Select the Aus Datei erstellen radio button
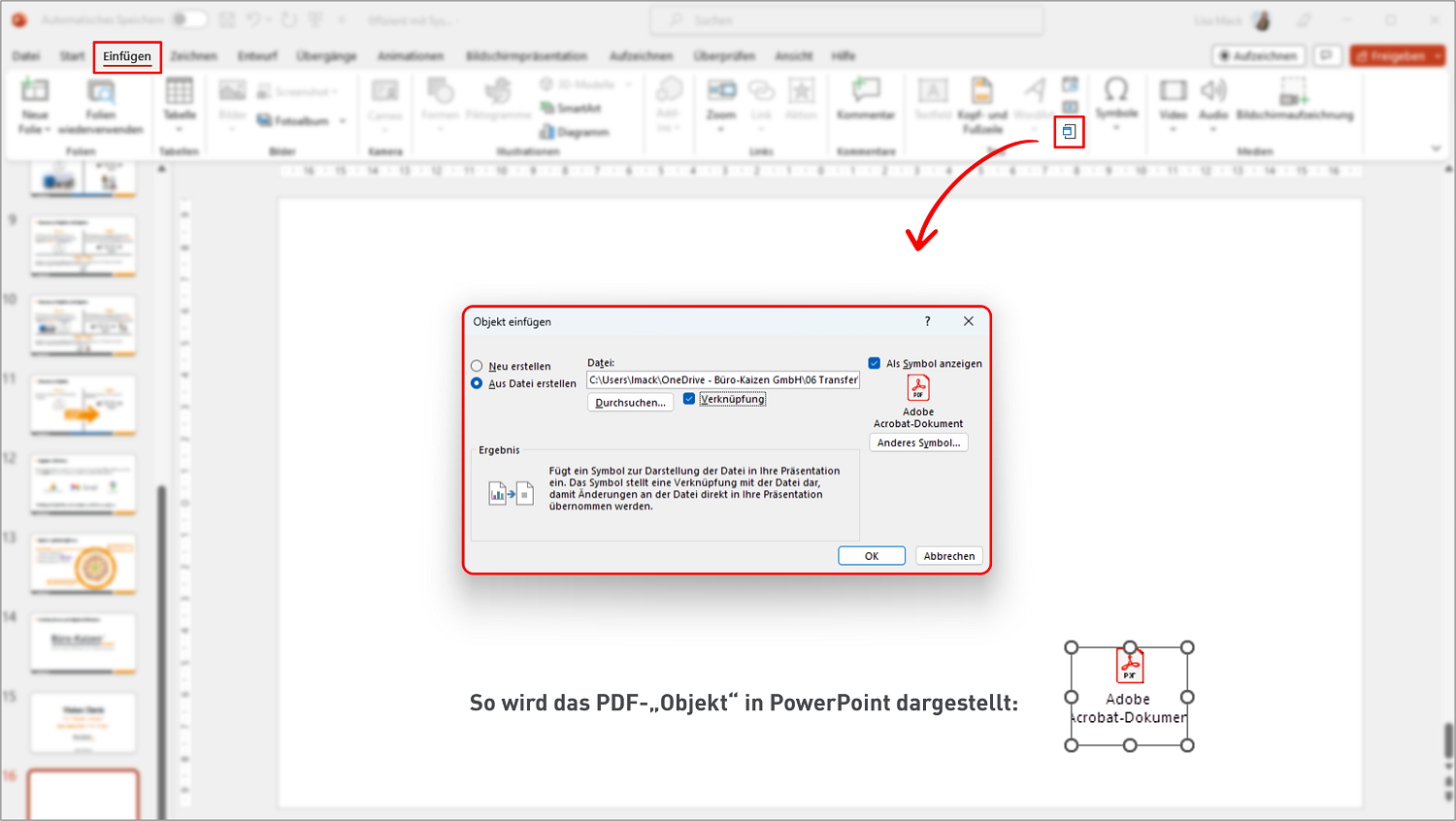 click(x=477, y=383)
